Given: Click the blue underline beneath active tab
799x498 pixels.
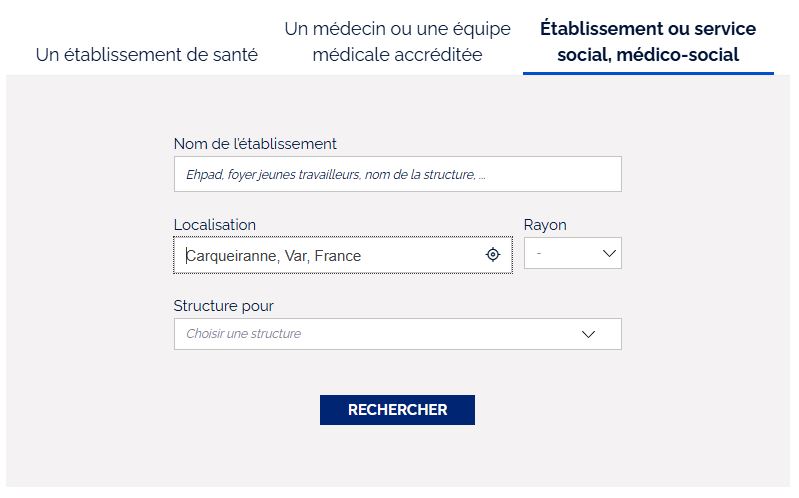Looking at the screenshot, I should pos(648,73).
